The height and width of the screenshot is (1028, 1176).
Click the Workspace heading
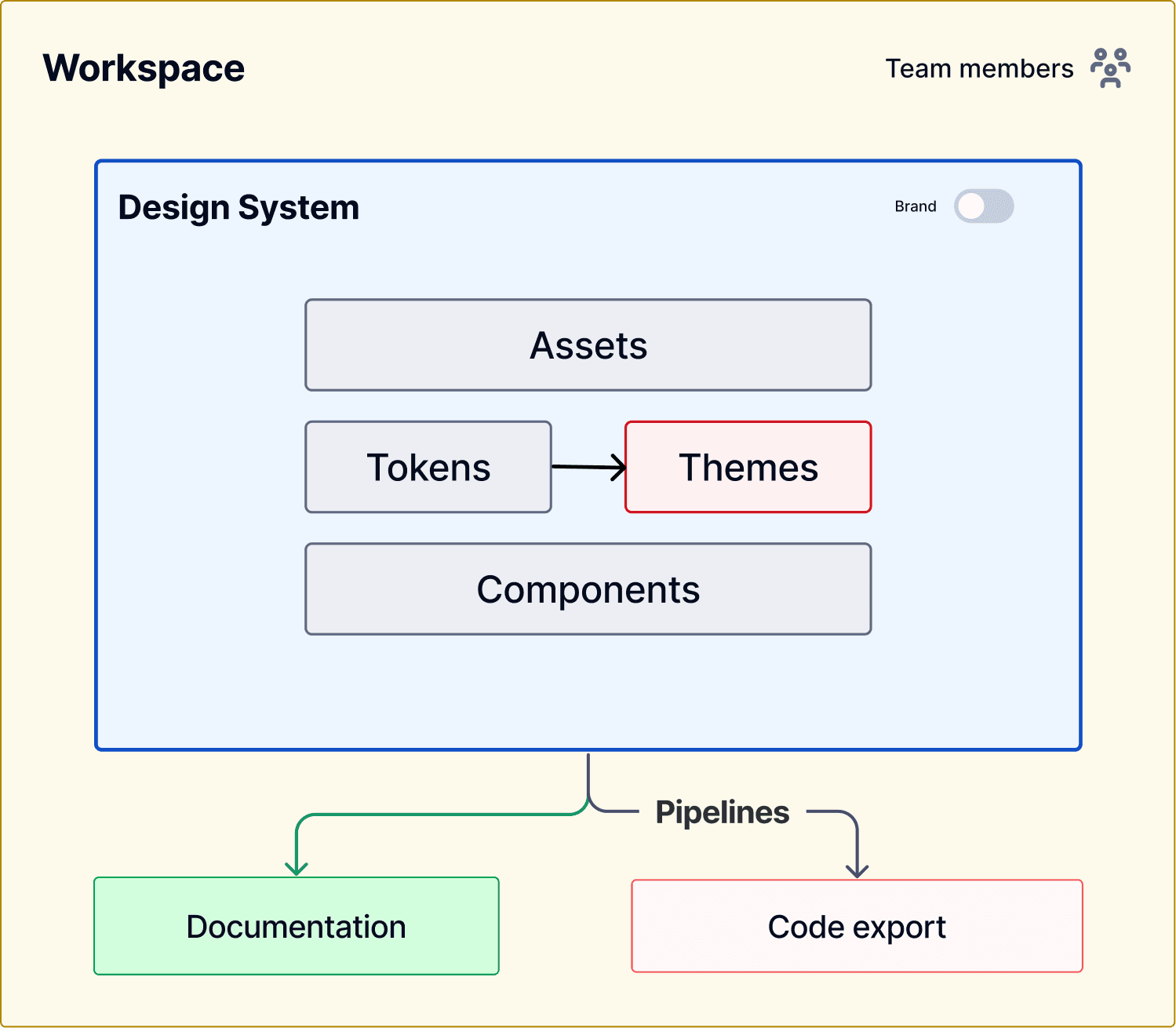tap(144, 68)
